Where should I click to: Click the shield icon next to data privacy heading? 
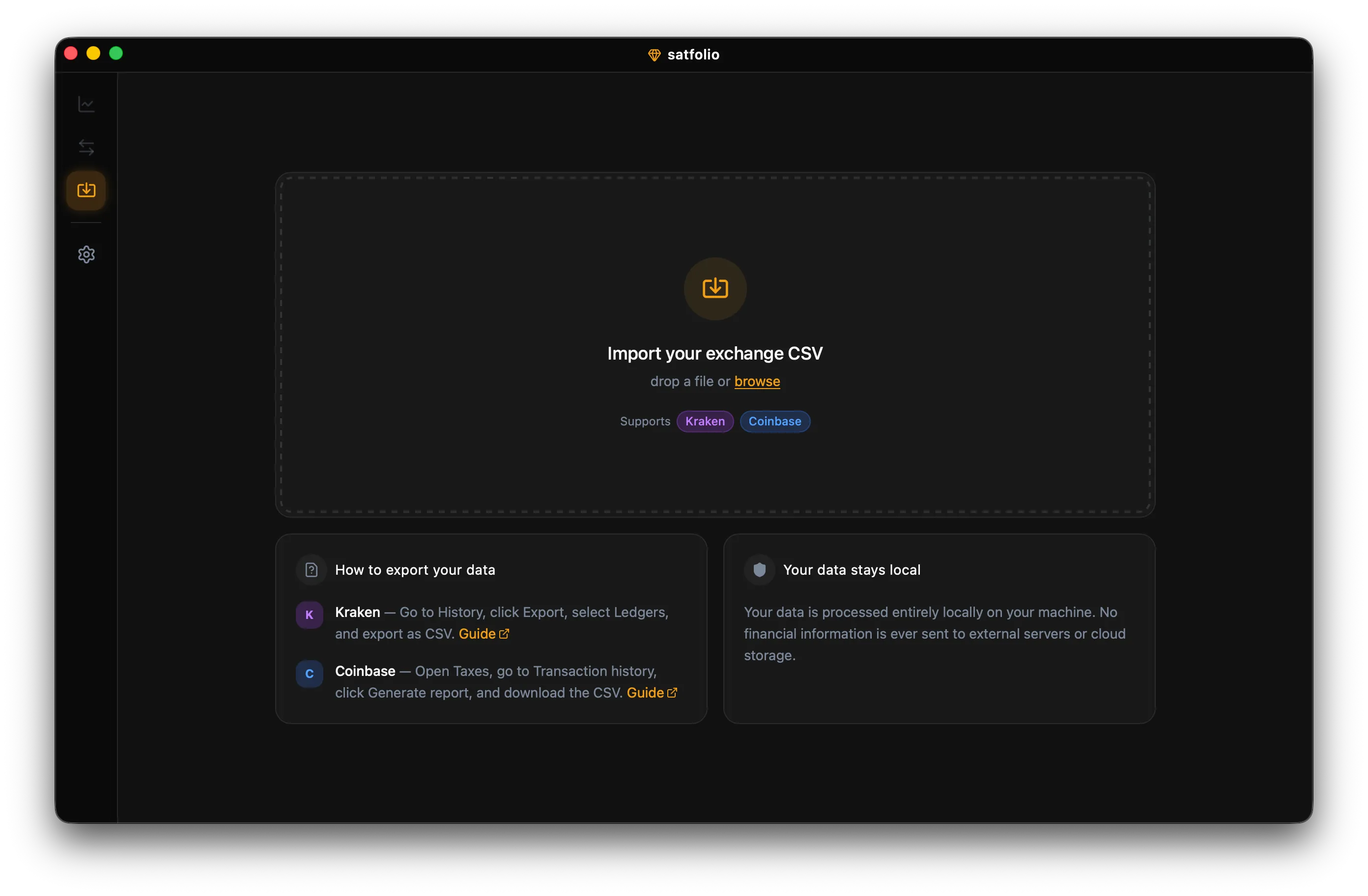pos(759,569)
